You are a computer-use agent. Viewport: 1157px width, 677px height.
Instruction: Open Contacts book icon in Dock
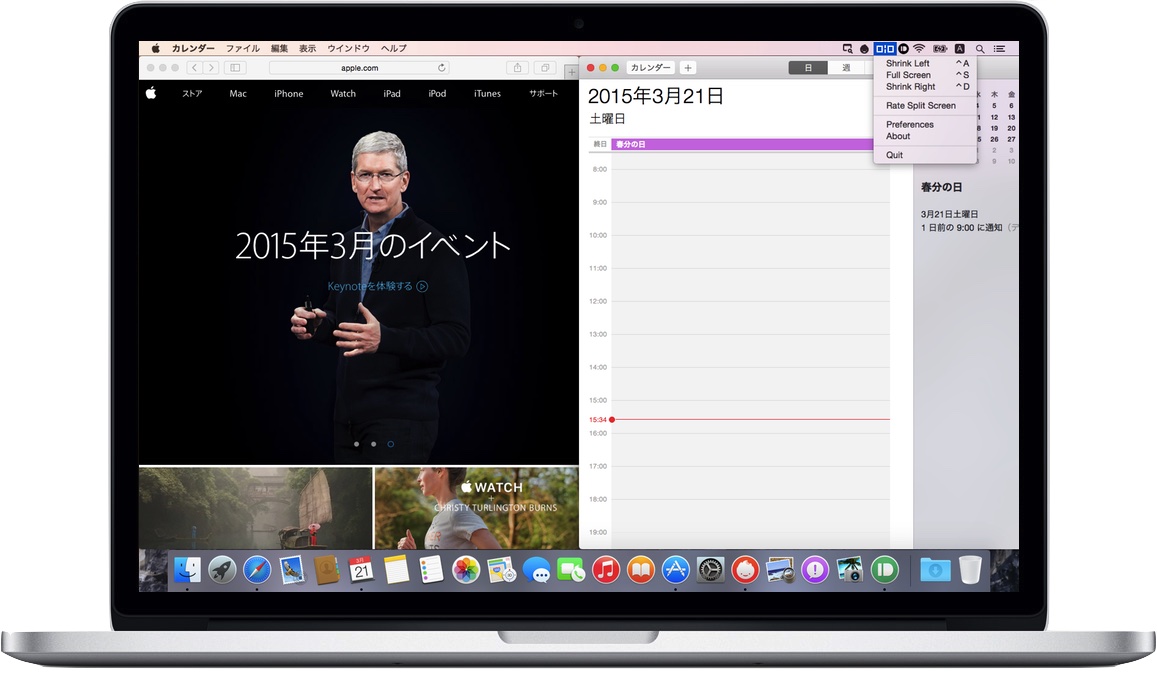pyautogui.click(x=326, y=570)
